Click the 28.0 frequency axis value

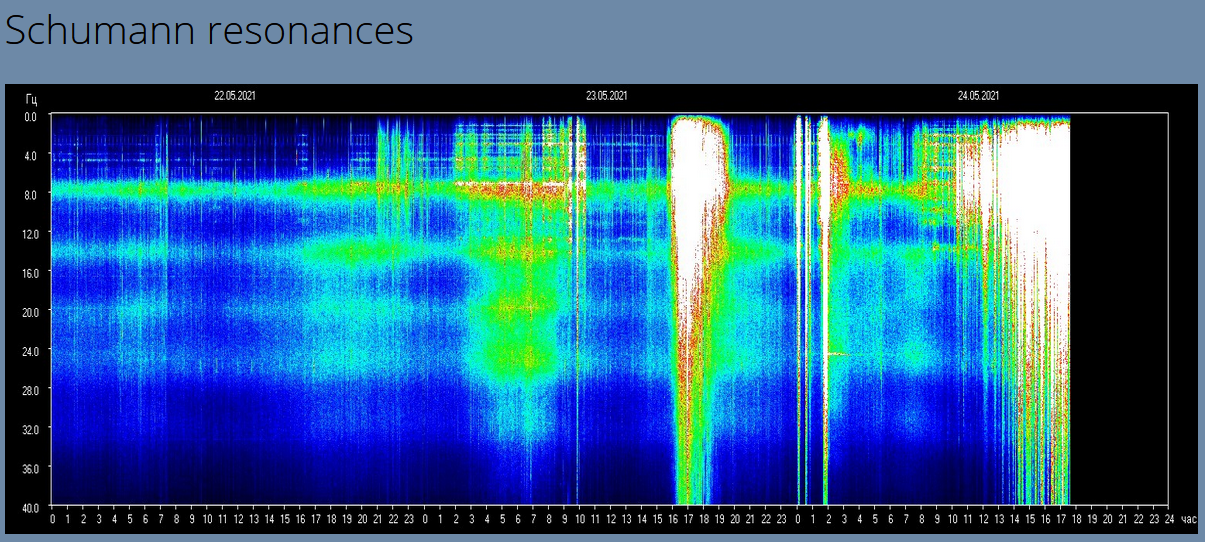point(29,389)
